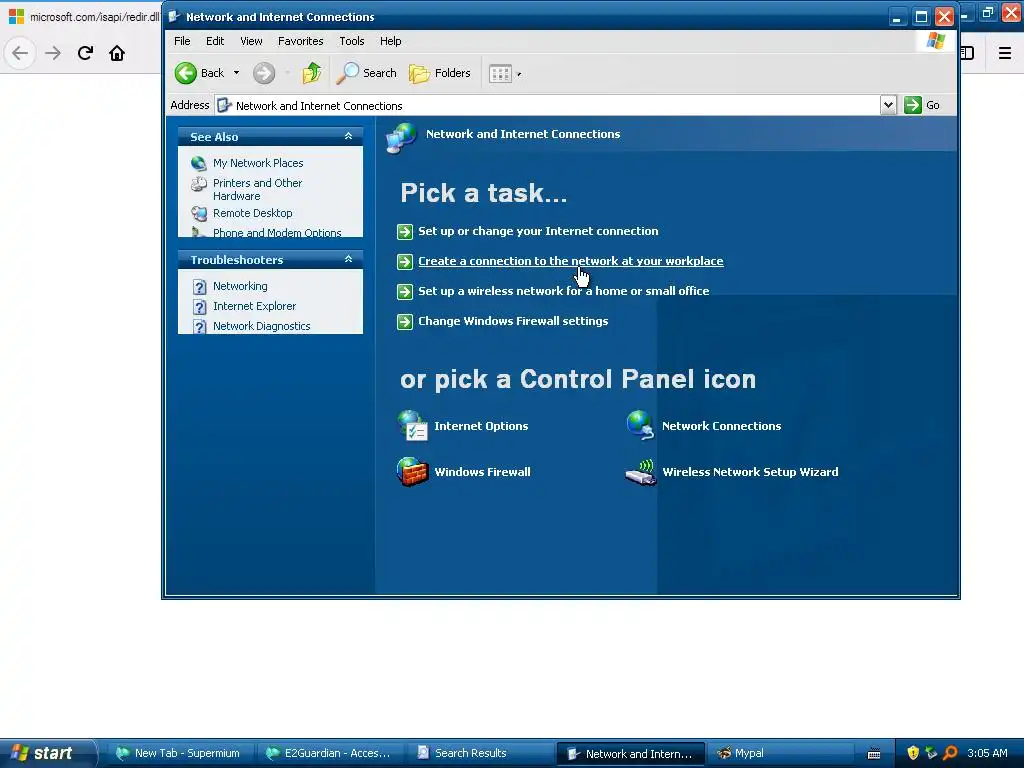The width and height of the screenshot is (1024, 768).
Task: Click the Internet Explorer help icon
Action: tap(200, 307)
